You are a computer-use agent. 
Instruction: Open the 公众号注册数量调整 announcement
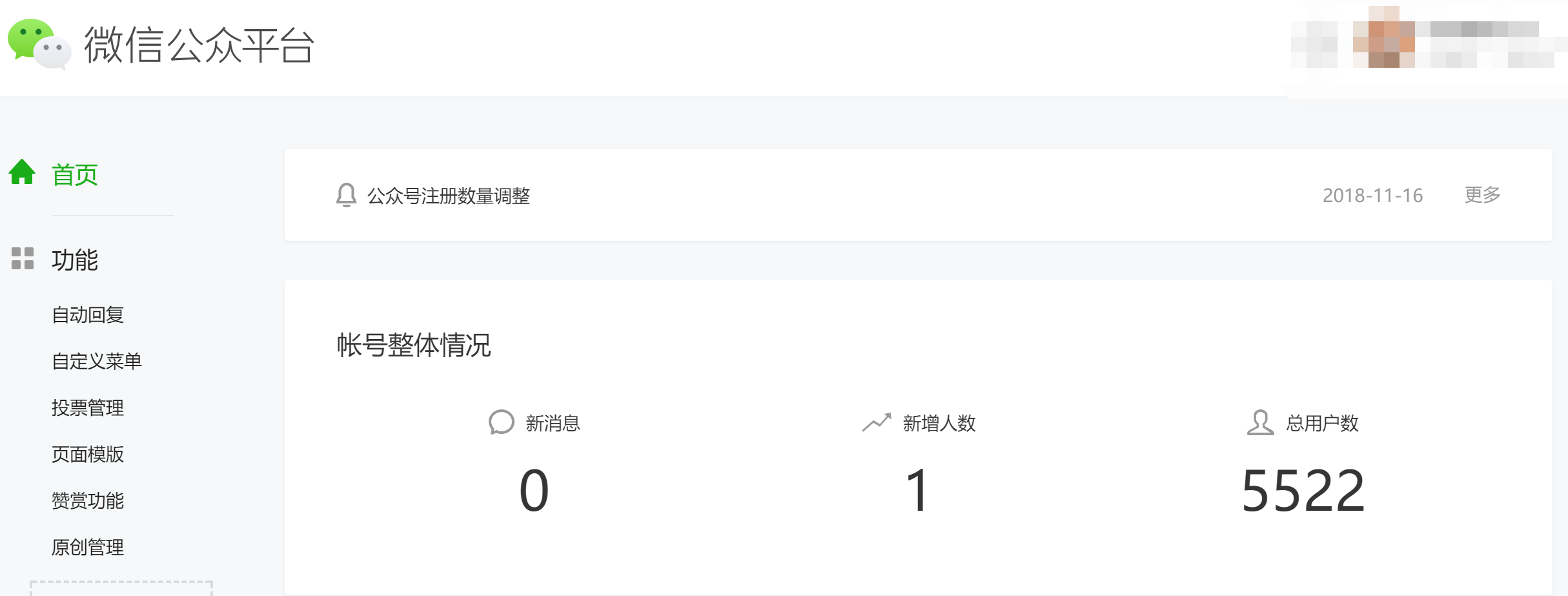[449, 196]
